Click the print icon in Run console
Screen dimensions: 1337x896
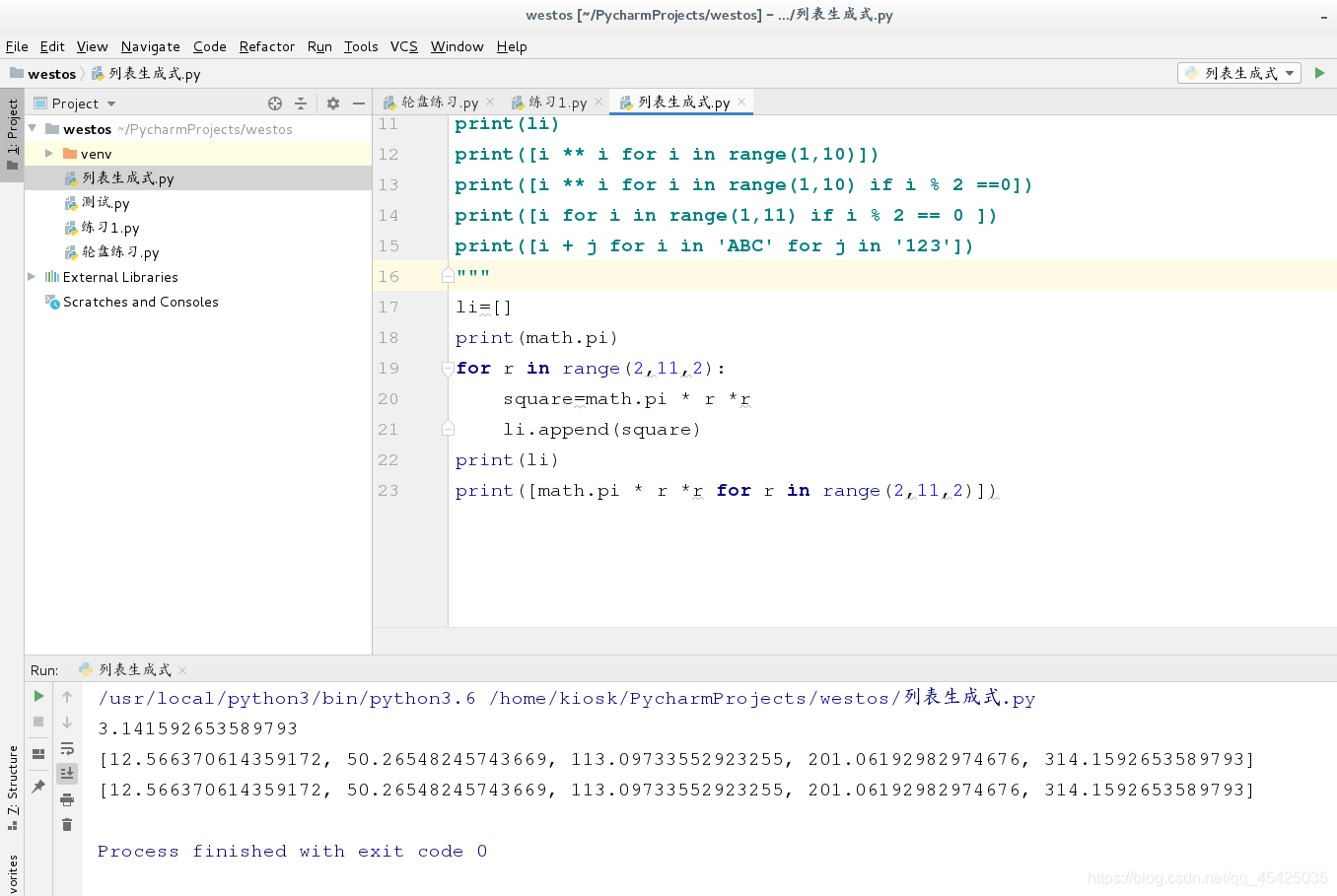tap(67, 799)
